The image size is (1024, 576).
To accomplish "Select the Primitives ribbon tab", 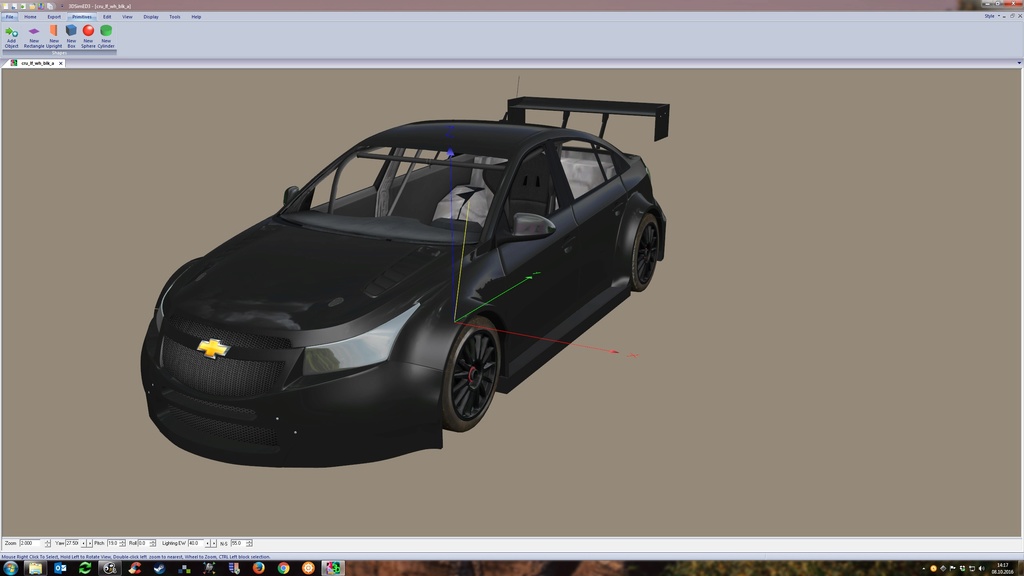I will coord(82,17).
